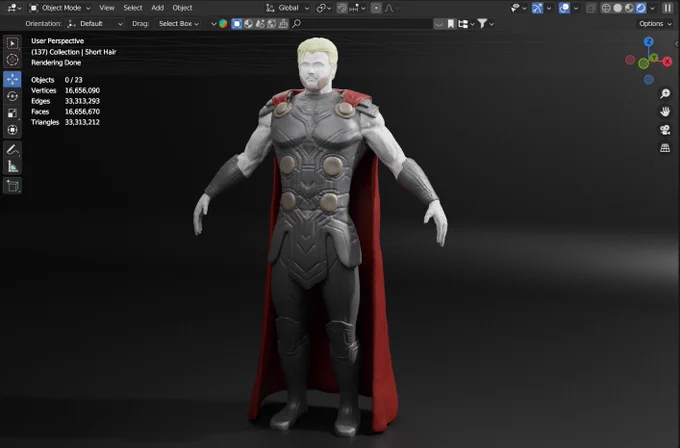Select the Transform tool

[x=12, y=130]
